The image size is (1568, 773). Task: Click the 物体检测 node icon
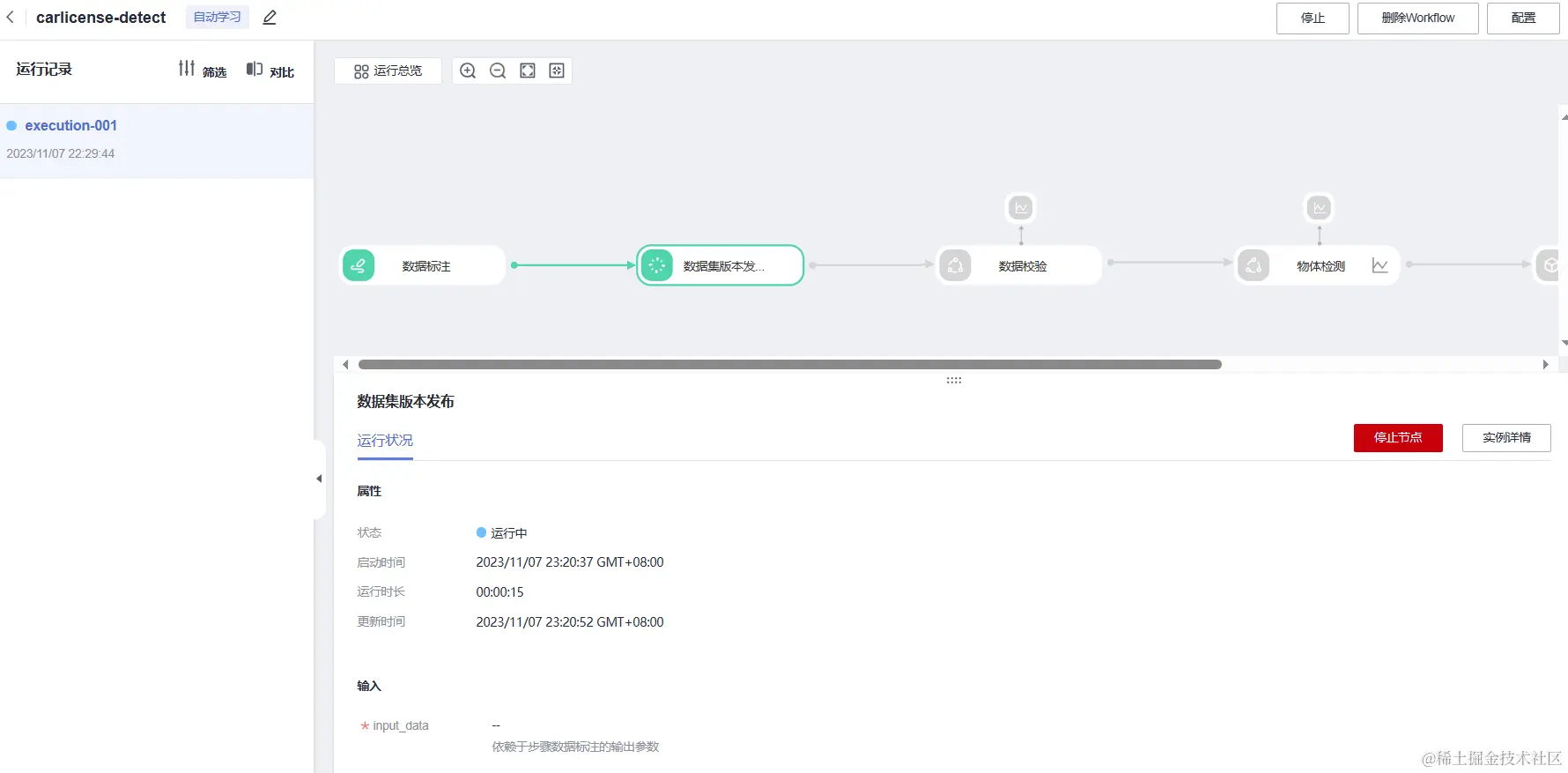click(x=1254, y=265)
